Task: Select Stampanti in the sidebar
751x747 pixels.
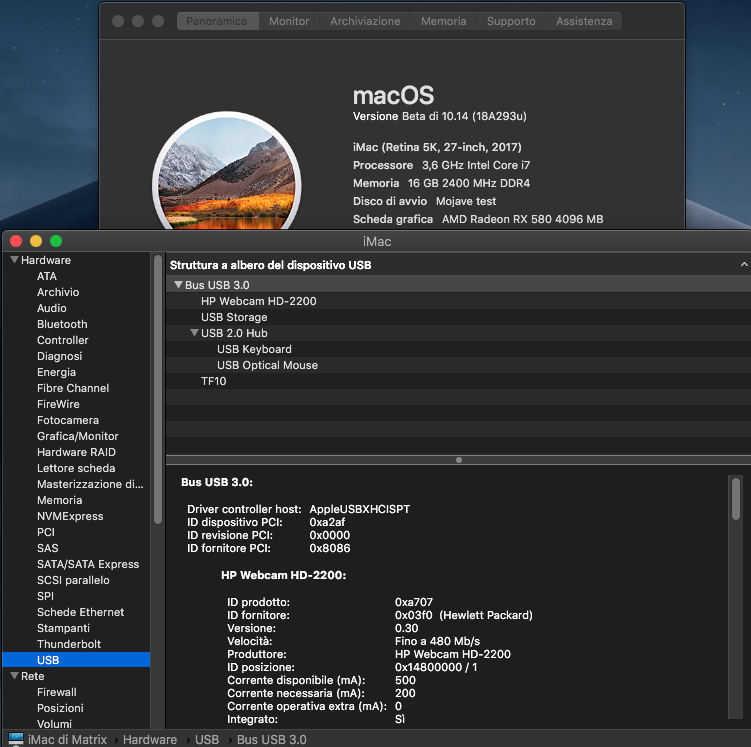Action: tap(63, 628)
